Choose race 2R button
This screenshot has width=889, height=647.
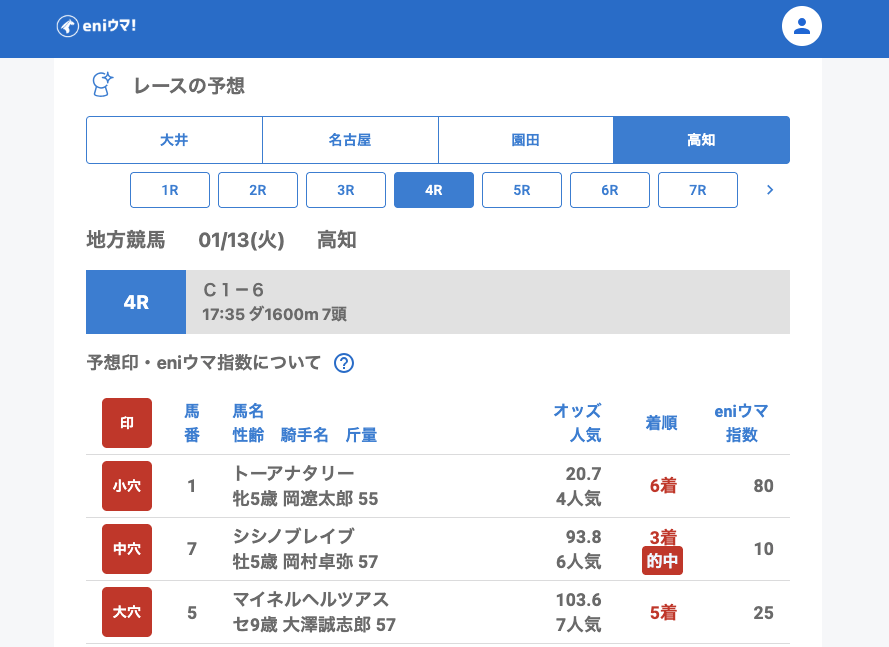(258, 190)
